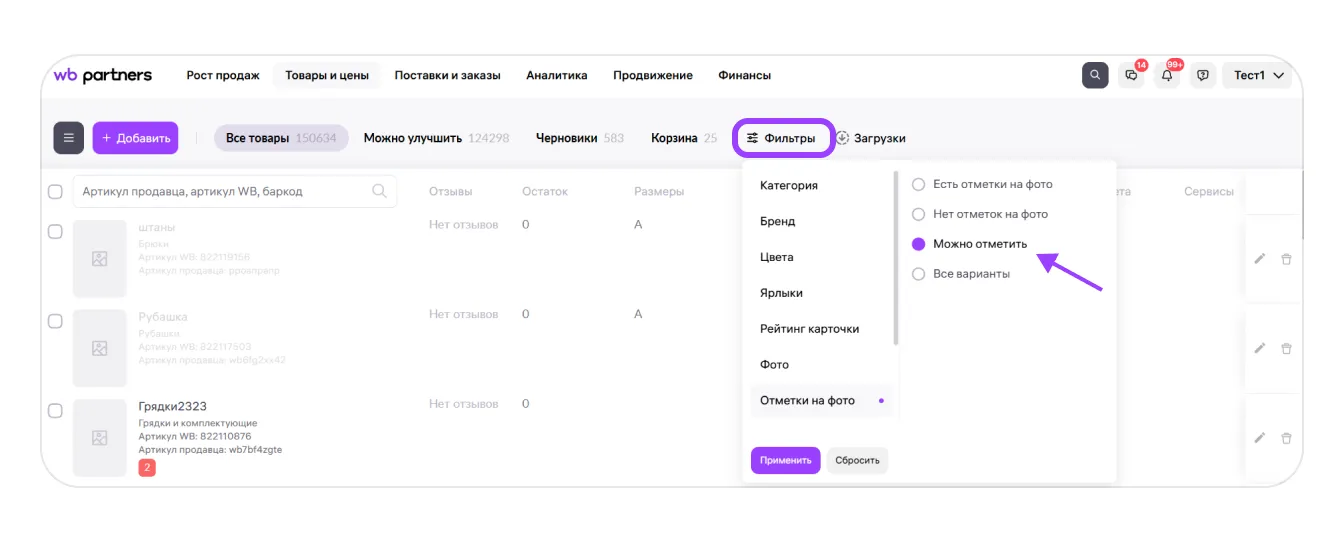This screenshot has width=1344, height=542.
Task: Select the Есть отметки на фото option
Action: (918, 184)
